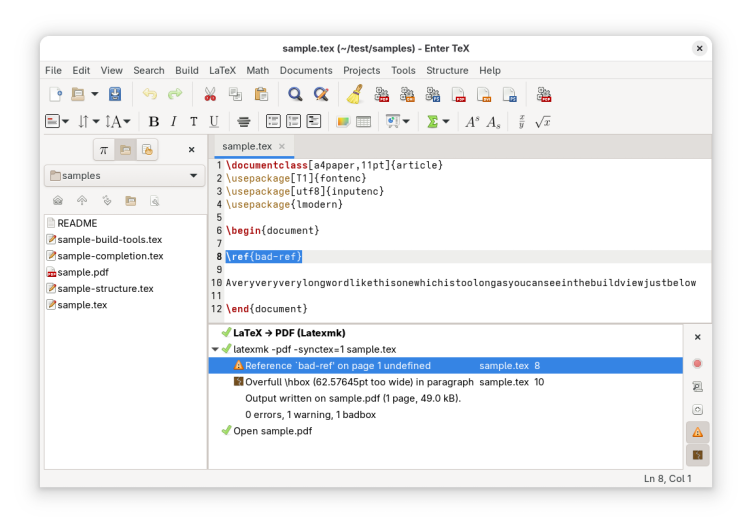Click the center alignment icon
This screenshot has width=752, height=531.
point(244,121)
